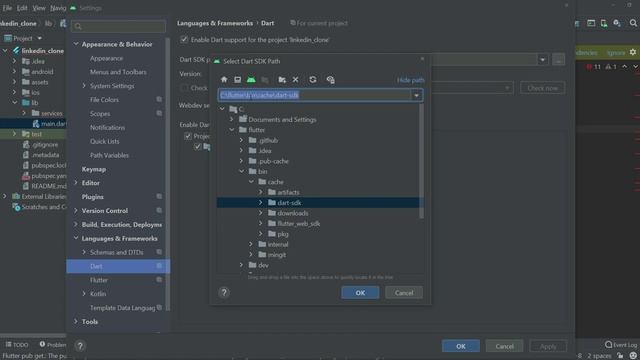The image size is (640, 360).
Task: Open File menu
Action: [x=7, y=8]
